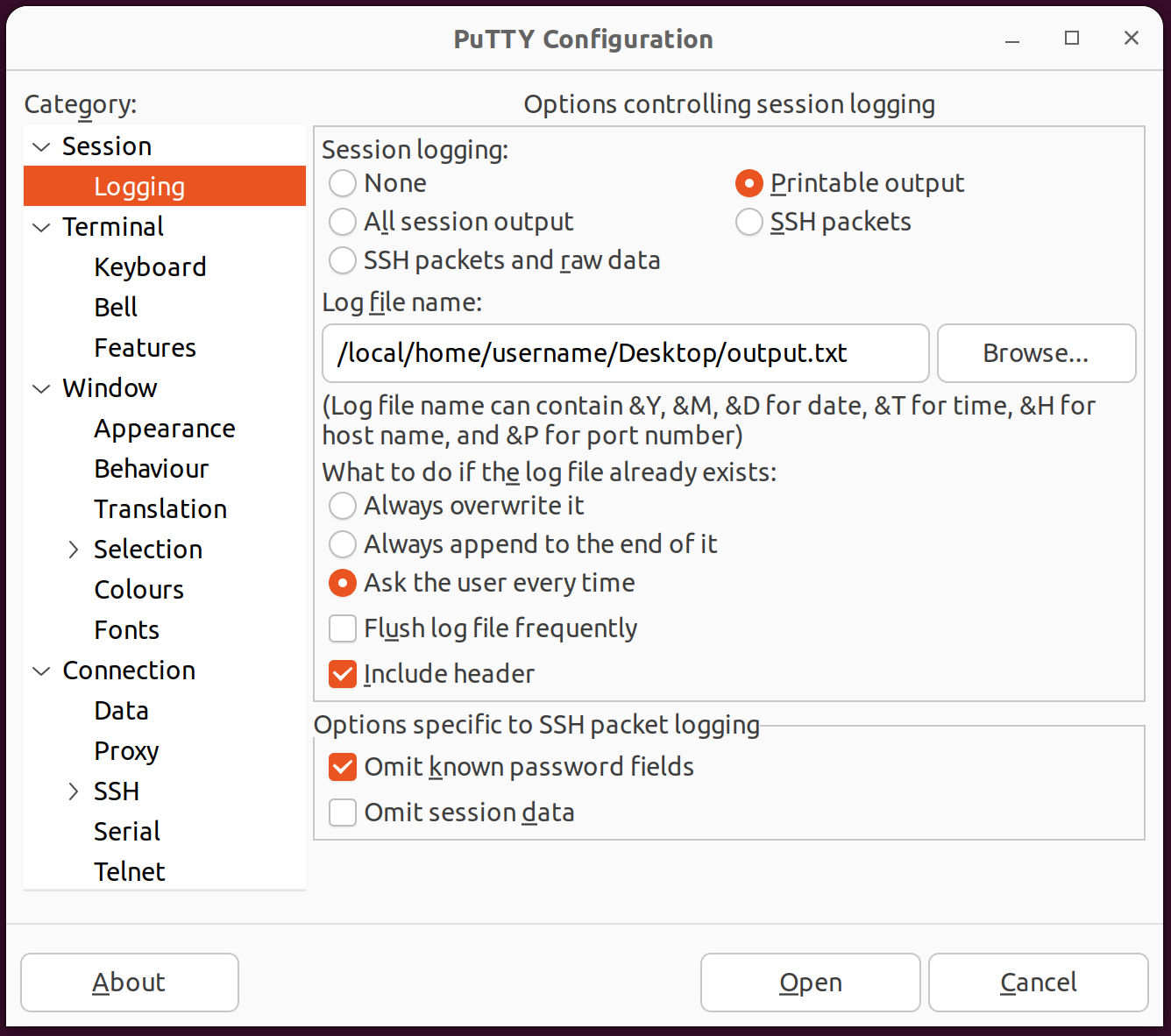Click Open to start session

(811, 983)
